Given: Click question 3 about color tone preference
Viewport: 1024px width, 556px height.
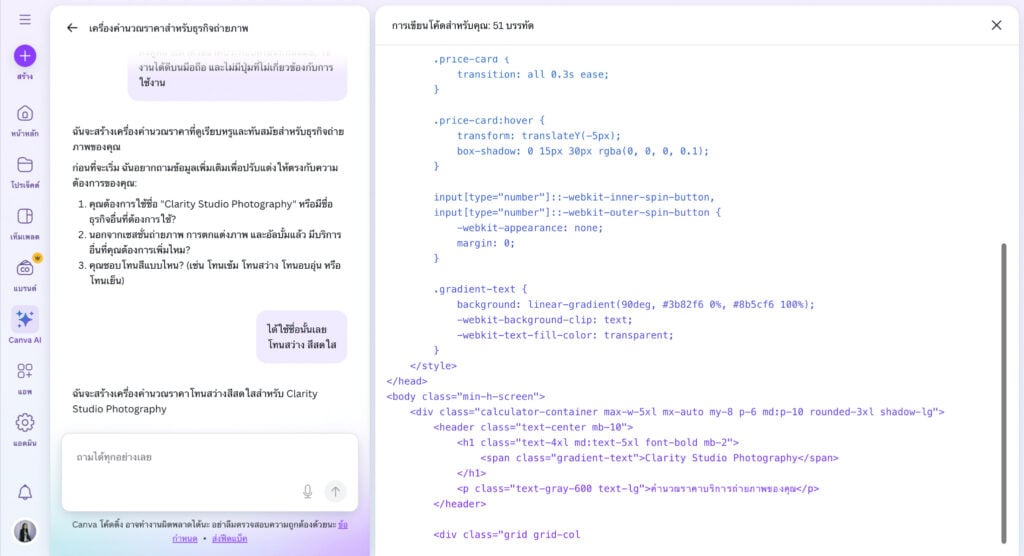Looking at the screenshot, I should 214,273.
